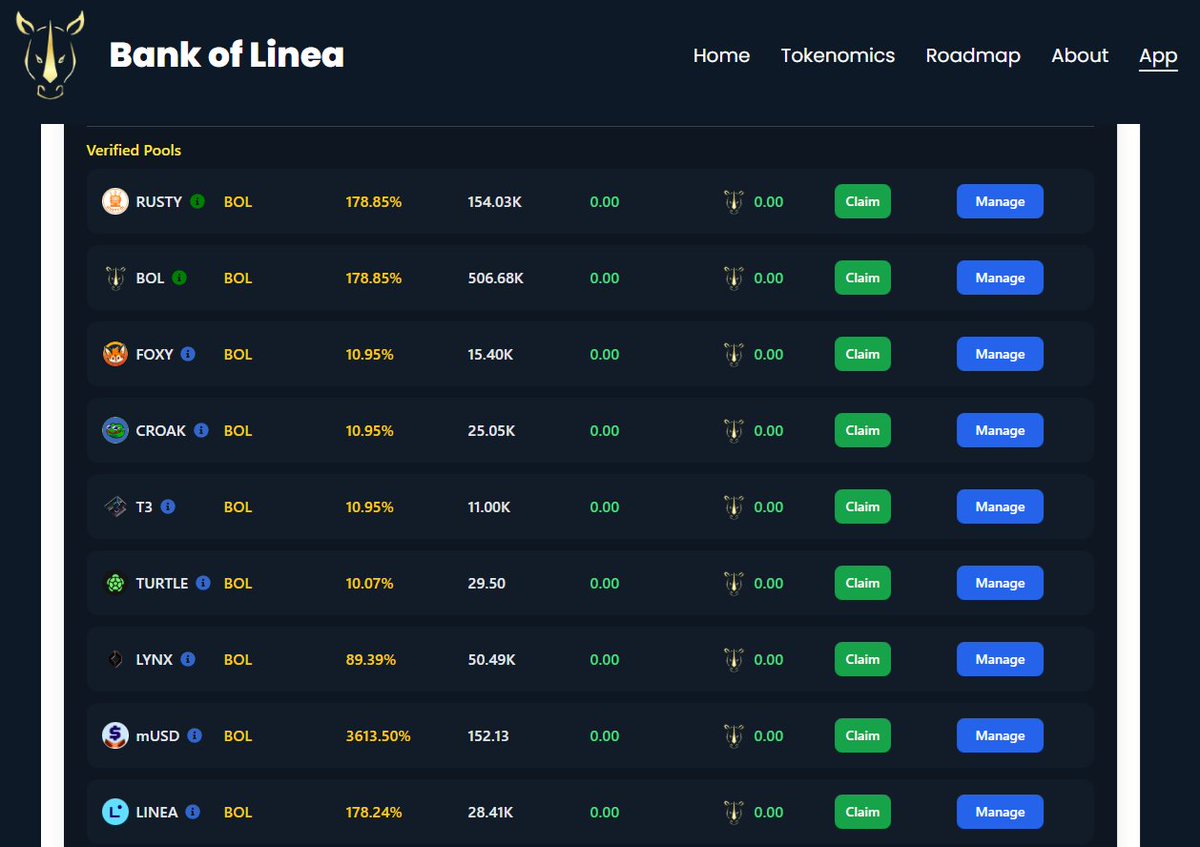Manage the mUSD pool

1000,736
